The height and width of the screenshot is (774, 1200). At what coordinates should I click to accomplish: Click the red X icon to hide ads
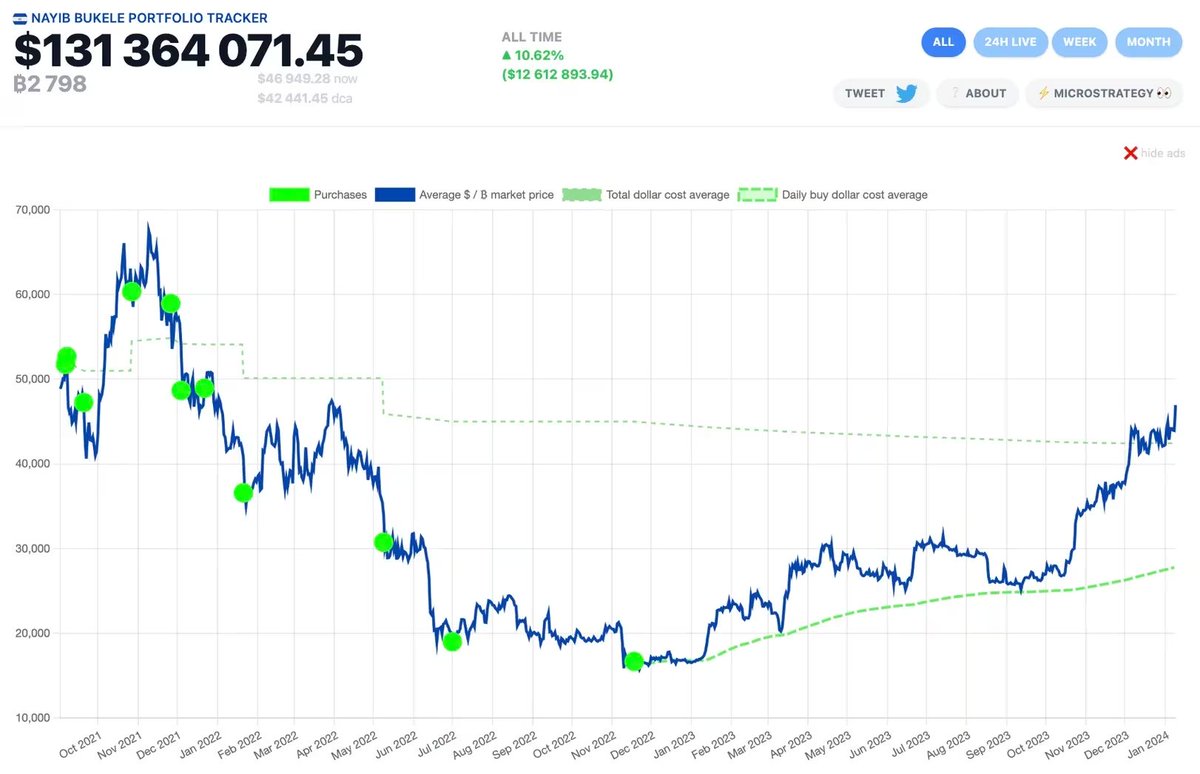(1130, 153)
